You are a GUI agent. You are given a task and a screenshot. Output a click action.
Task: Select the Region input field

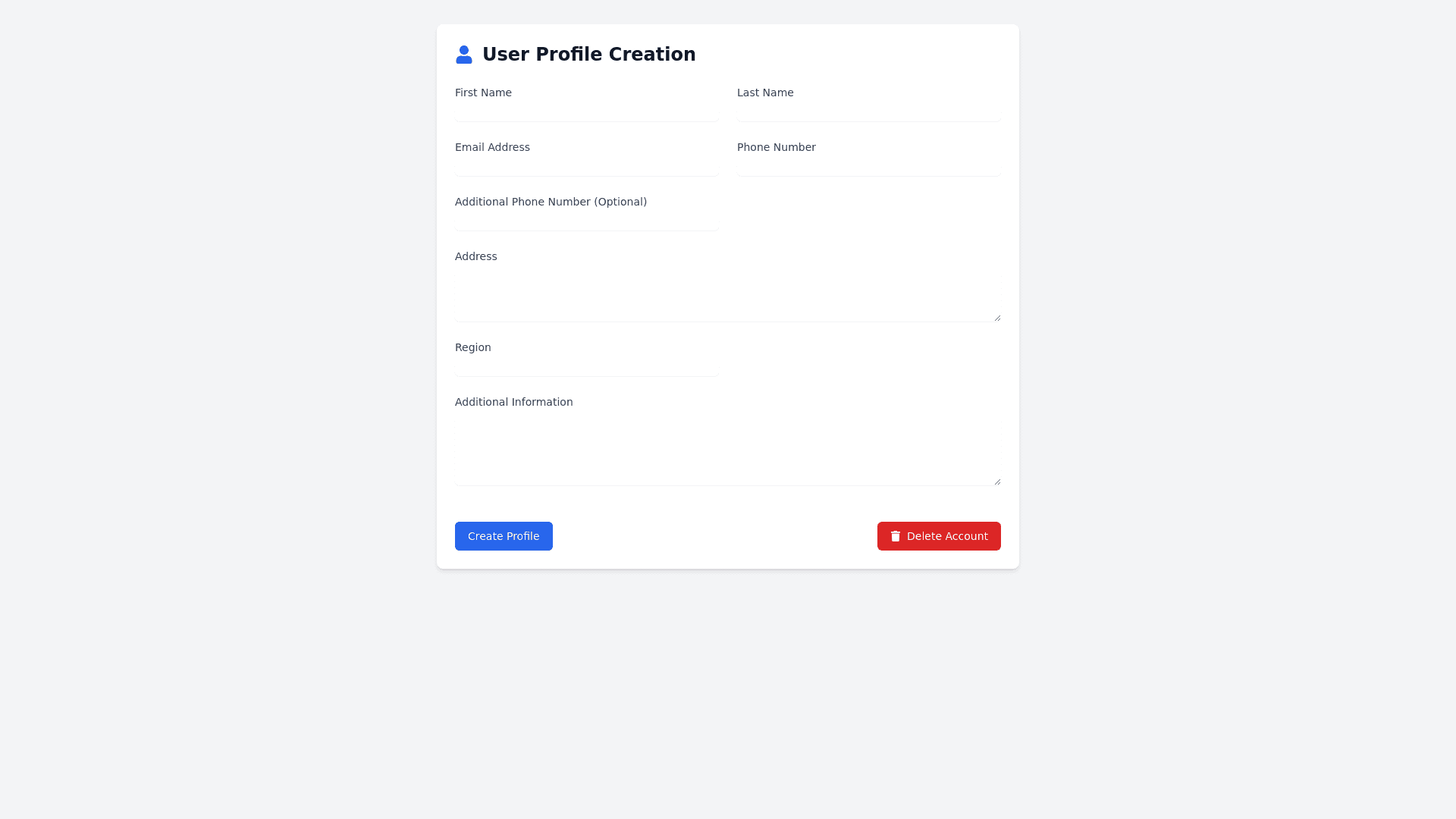[x=587, y=367]
